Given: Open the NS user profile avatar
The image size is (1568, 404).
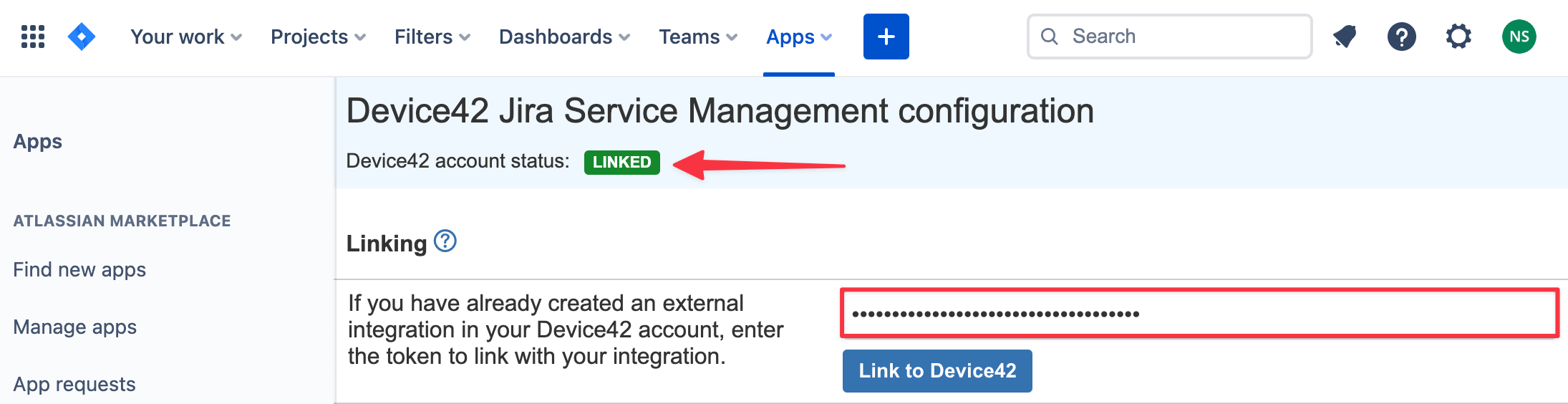Looking at the screenshot, I should point(1519,37).
